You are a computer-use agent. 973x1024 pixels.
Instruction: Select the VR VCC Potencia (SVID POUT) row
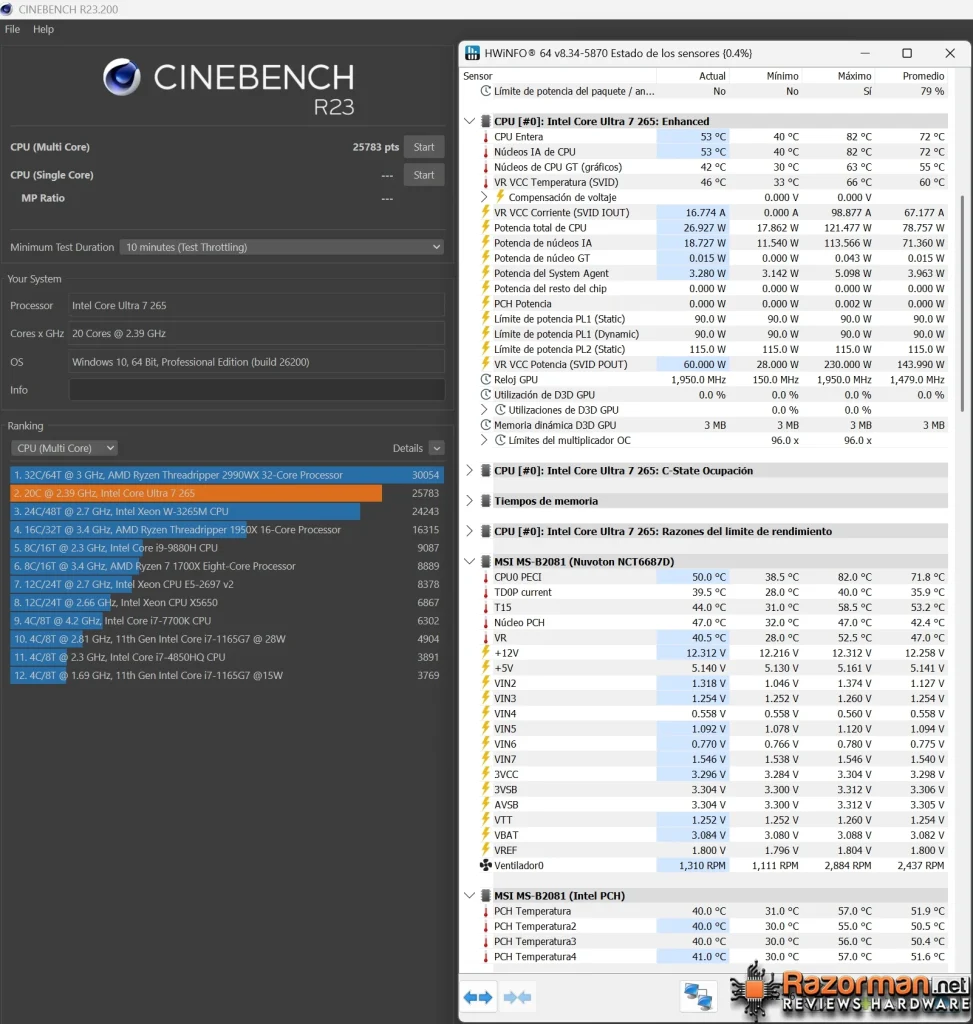pyautogui.click(x=714, y=364)
